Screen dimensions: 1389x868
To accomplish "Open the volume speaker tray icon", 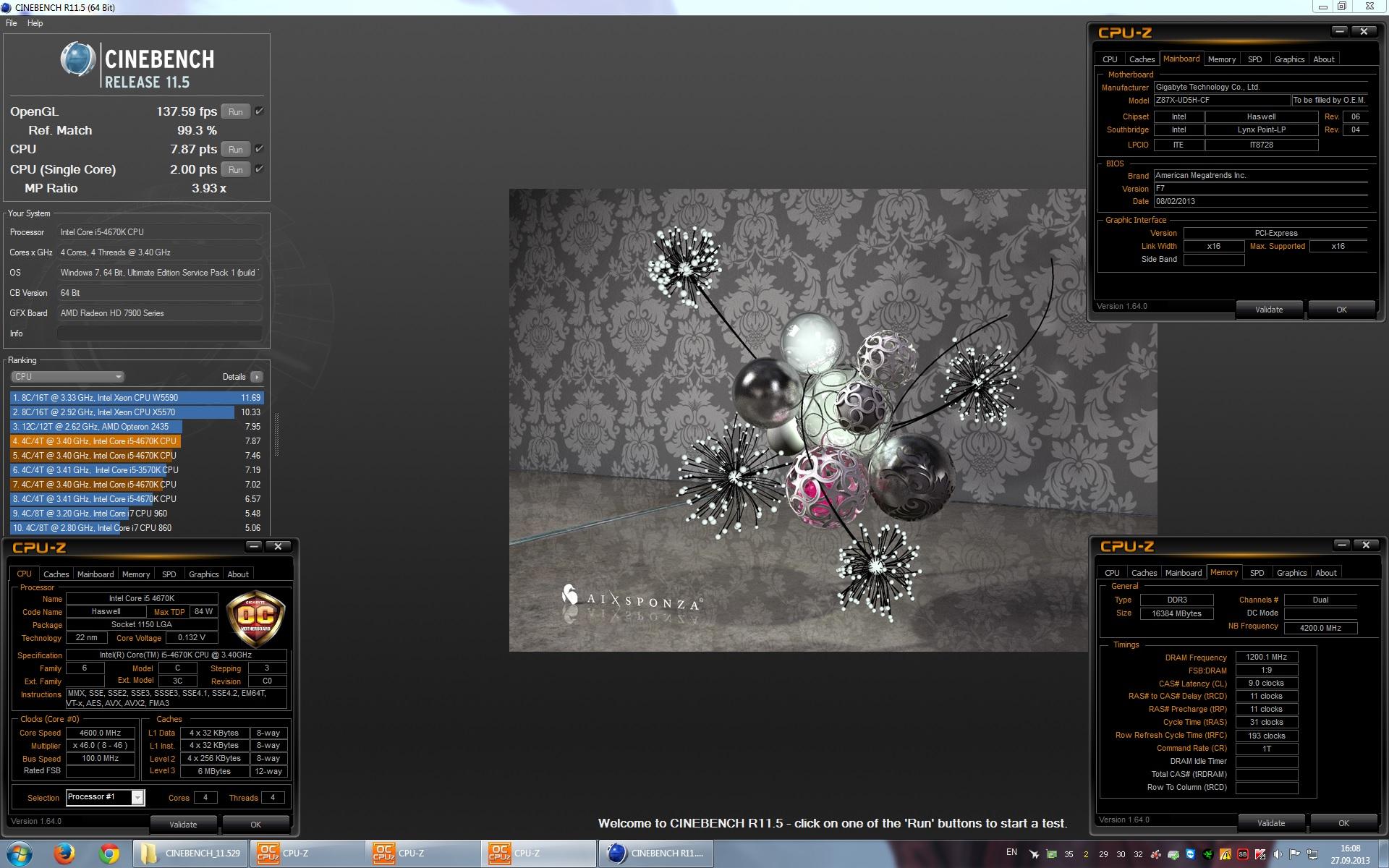I will pyautogui.click(x=1278, y=854).
